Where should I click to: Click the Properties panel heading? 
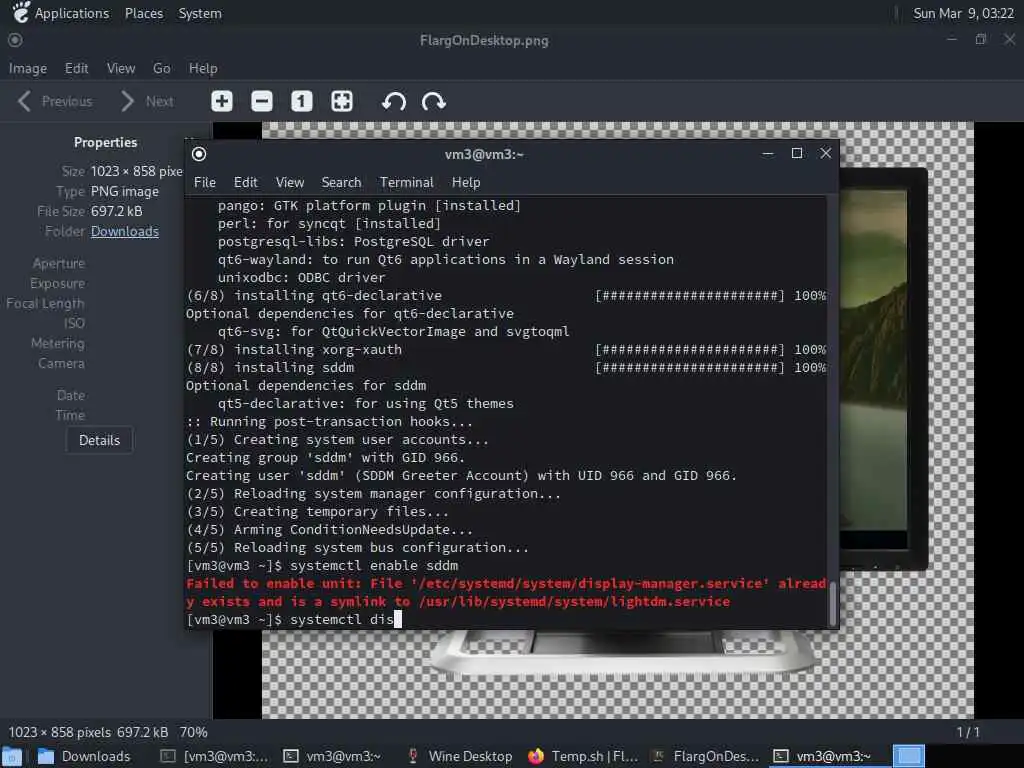tap(105, 142)
